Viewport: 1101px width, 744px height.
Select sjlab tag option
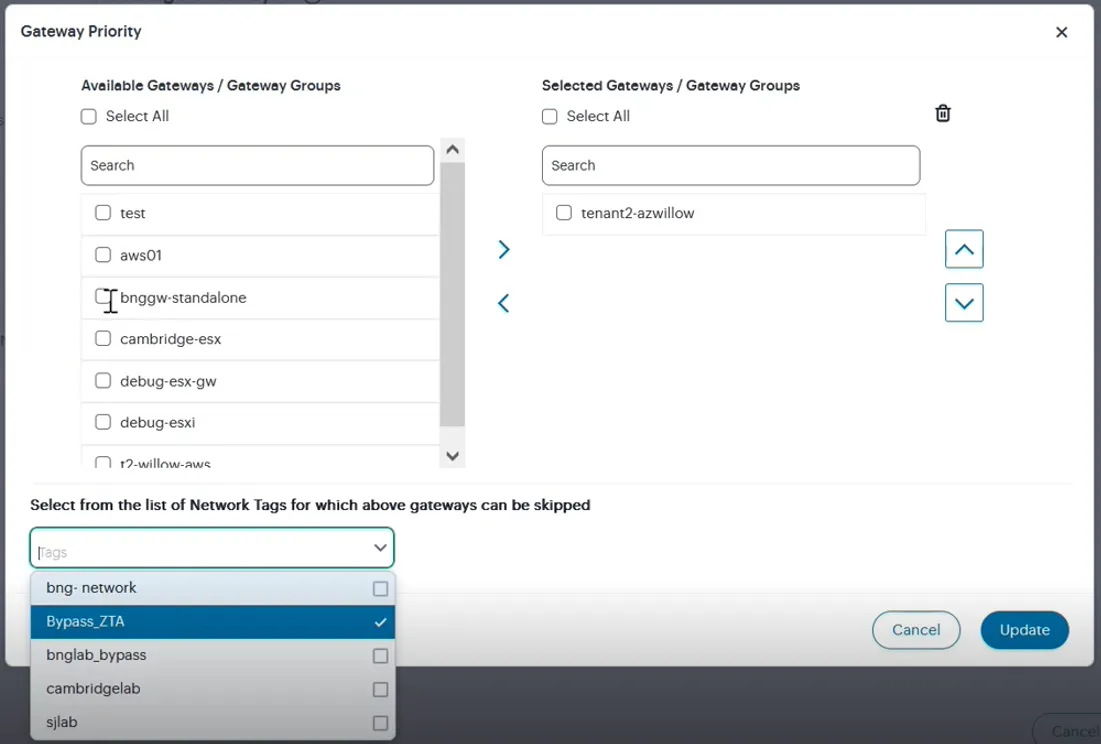(213, 722)
